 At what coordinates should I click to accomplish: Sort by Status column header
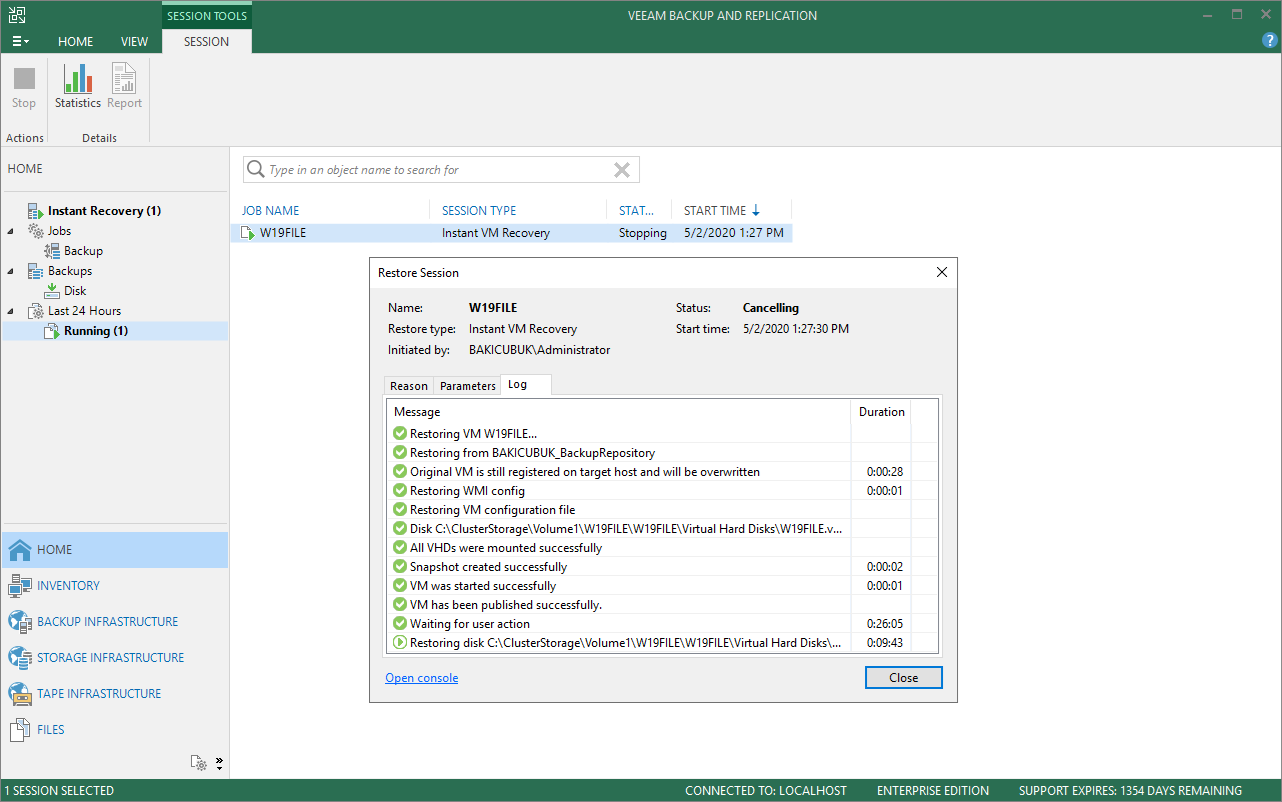pos(637,211)
